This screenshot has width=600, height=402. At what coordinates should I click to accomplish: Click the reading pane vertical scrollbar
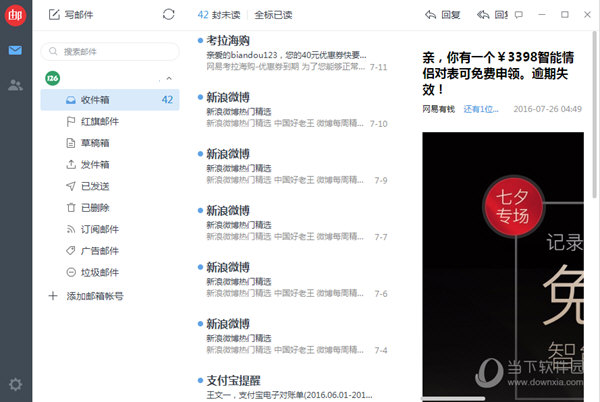(594, 115)
